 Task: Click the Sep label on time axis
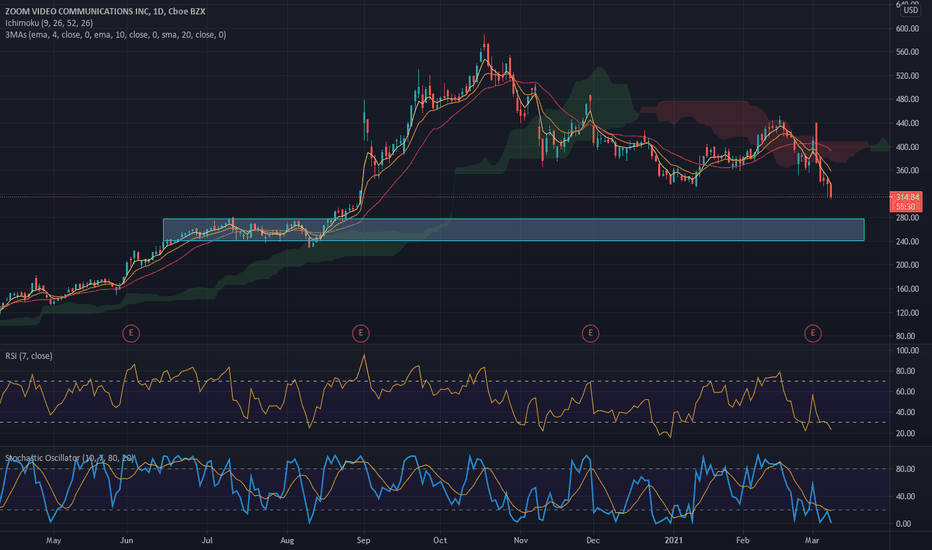(363, 540)
